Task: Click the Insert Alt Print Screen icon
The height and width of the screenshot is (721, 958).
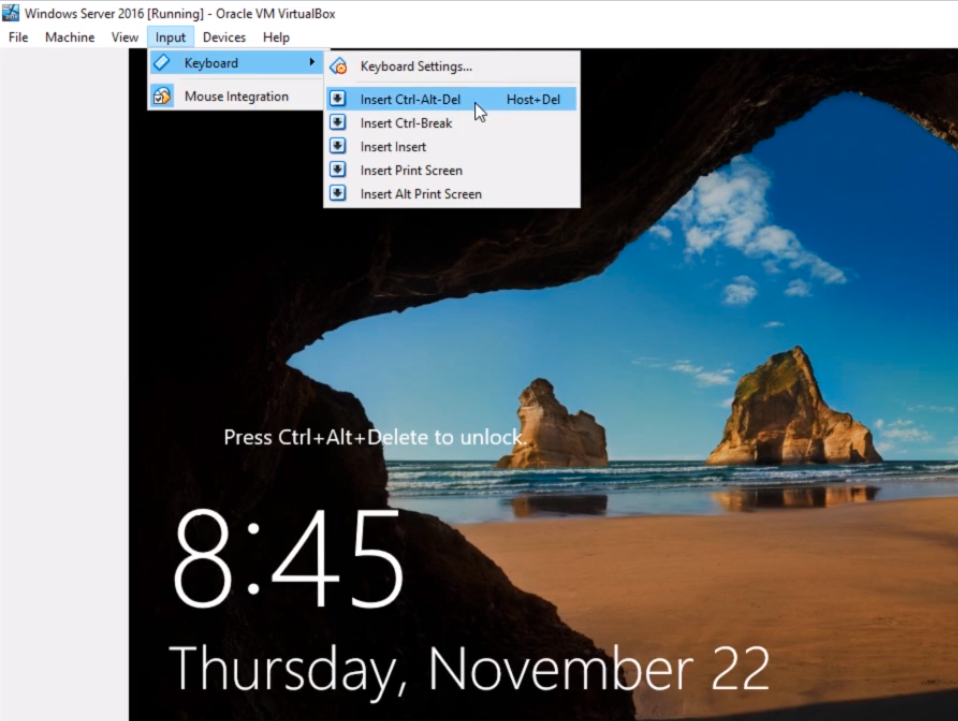Action: coord(338,194)
